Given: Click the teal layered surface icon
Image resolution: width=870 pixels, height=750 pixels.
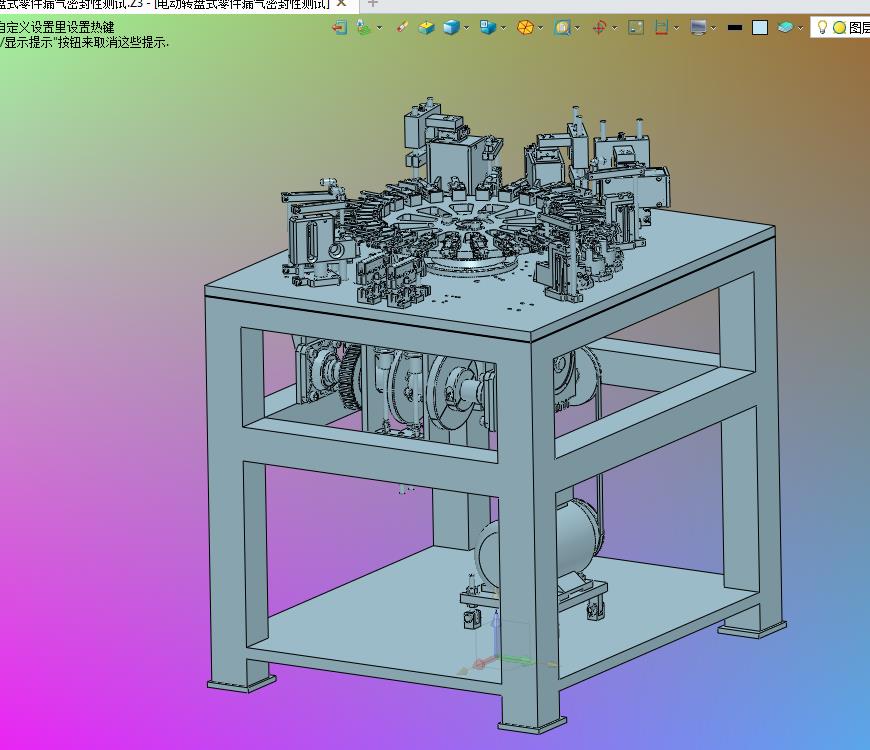Looking at the screenshot, I should 785,27.
